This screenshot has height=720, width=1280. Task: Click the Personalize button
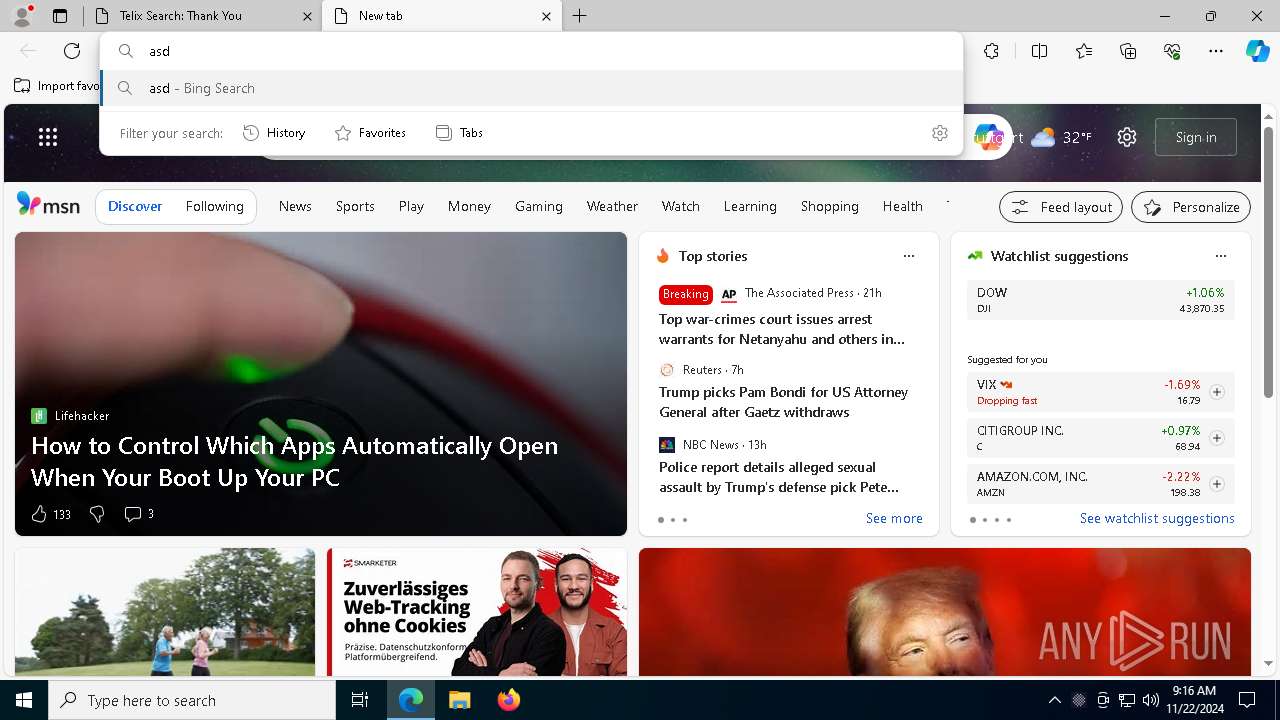(x=1191, y=207)
